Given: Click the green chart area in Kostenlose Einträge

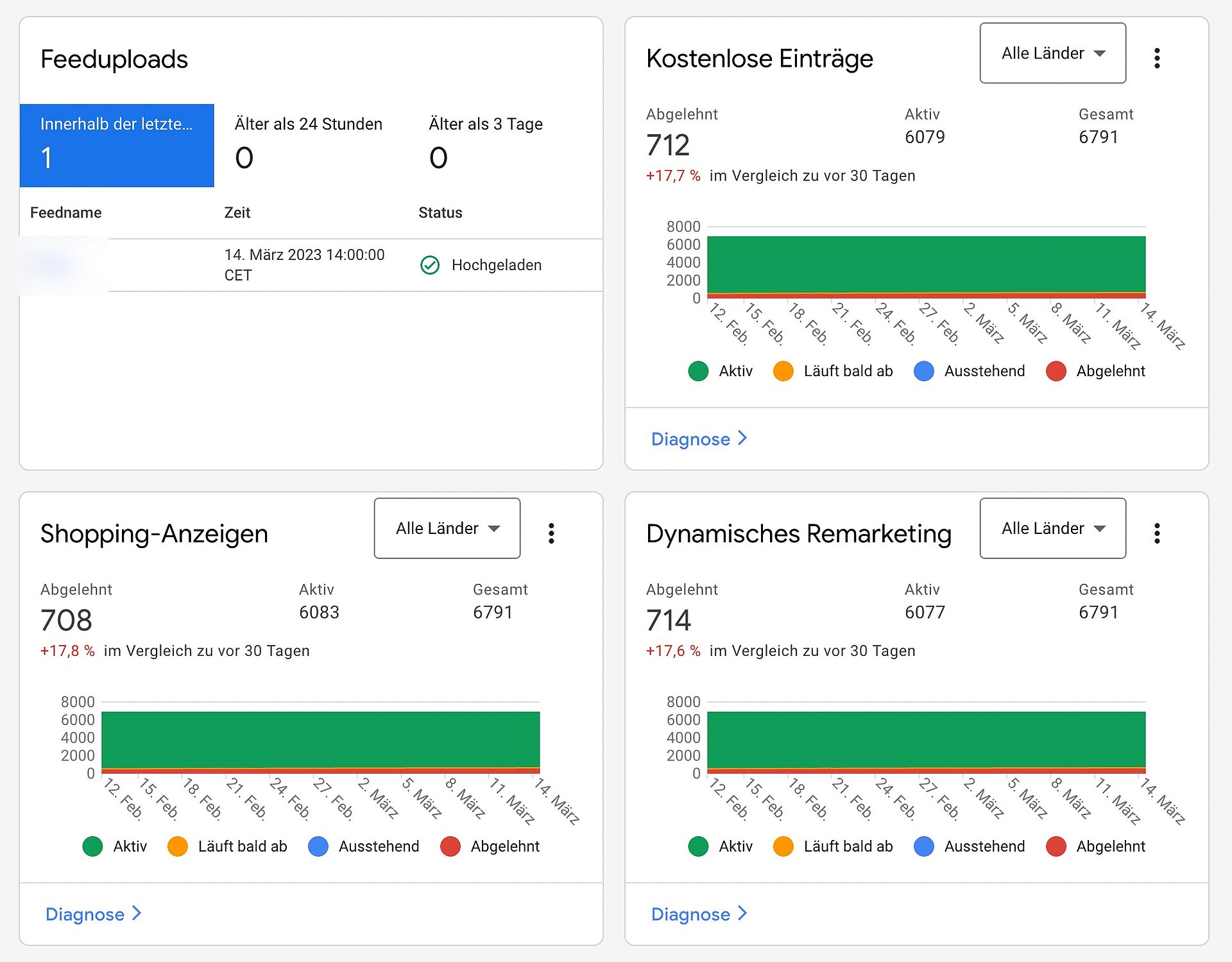Looking at the screenshot, I should click(926, 264).
